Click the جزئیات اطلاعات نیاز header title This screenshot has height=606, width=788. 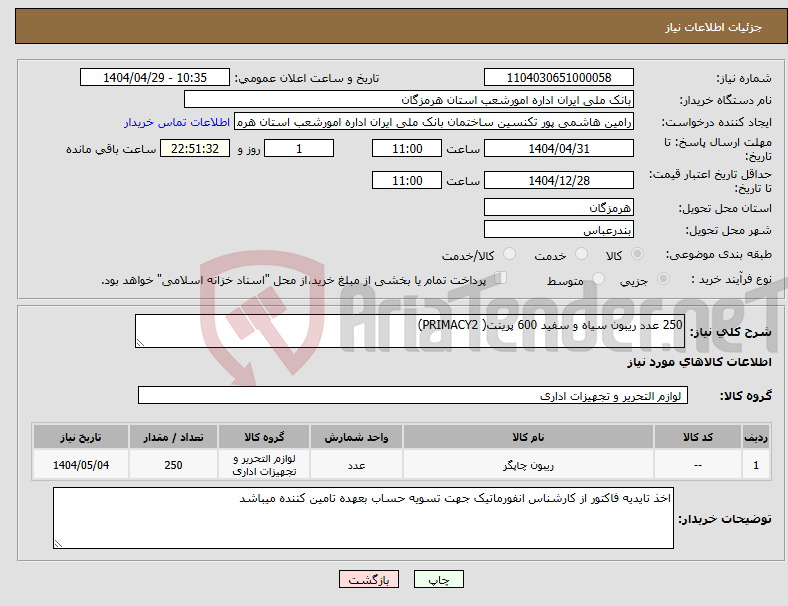click(714, 27)
